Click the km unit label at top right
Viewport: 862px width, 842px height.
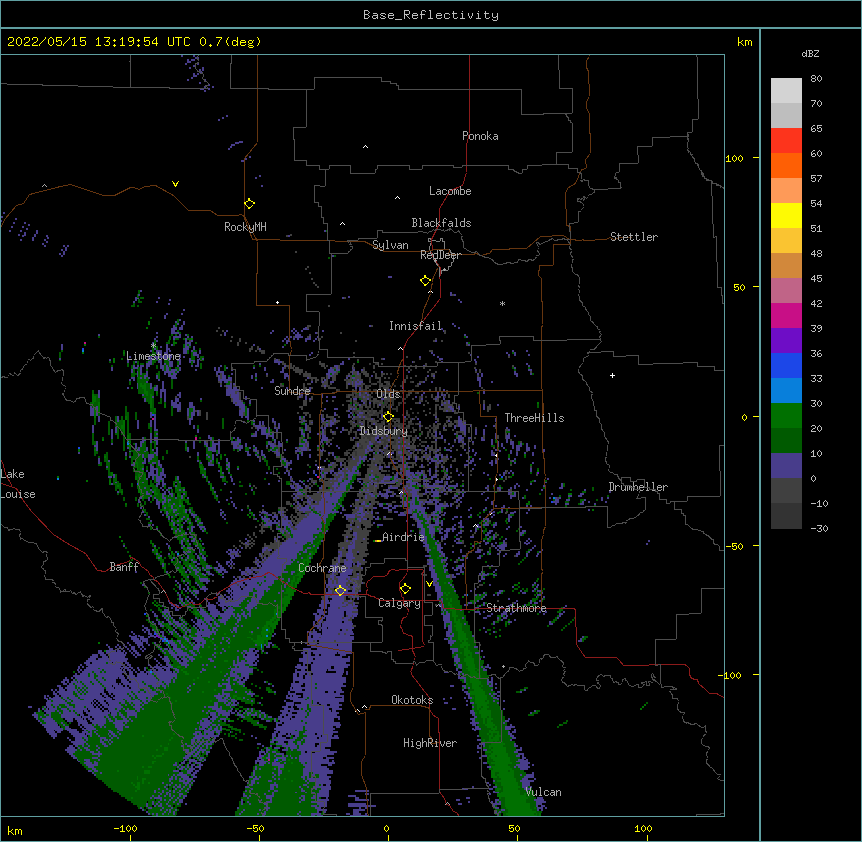(x=744, y=42)
